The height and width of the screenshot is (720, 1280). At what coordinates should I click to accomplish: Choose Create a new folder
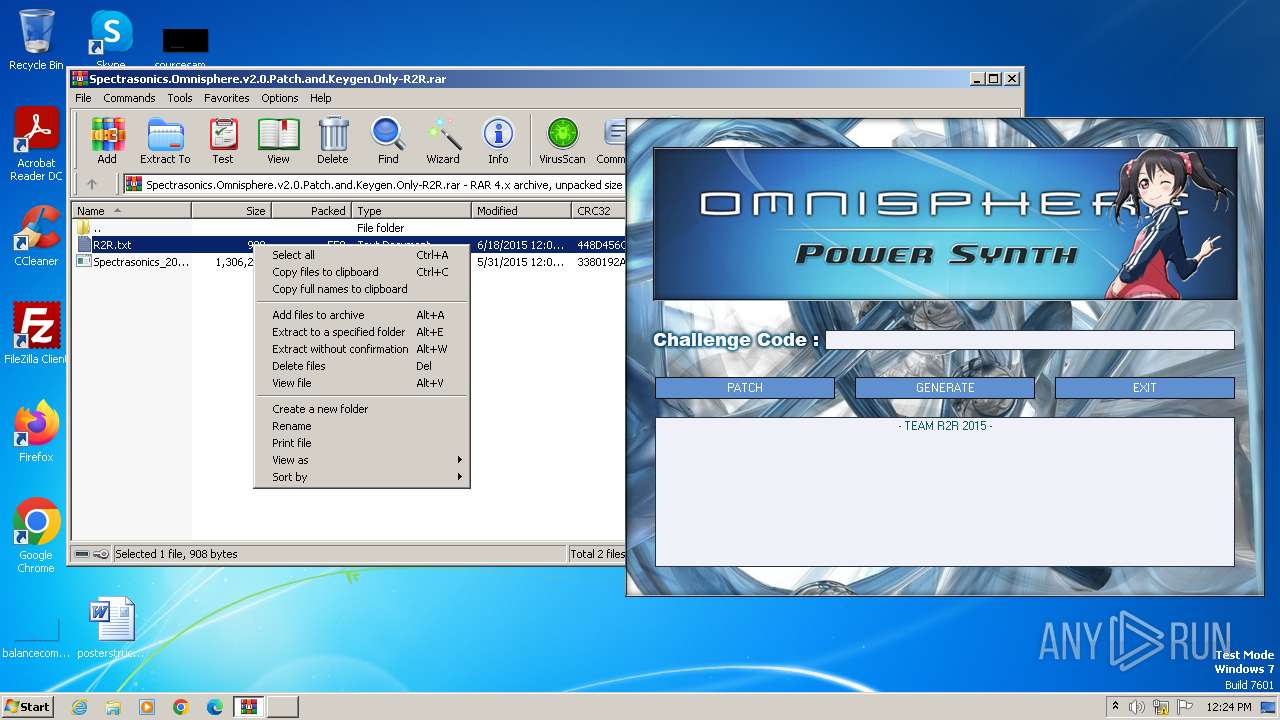(362, 409)
